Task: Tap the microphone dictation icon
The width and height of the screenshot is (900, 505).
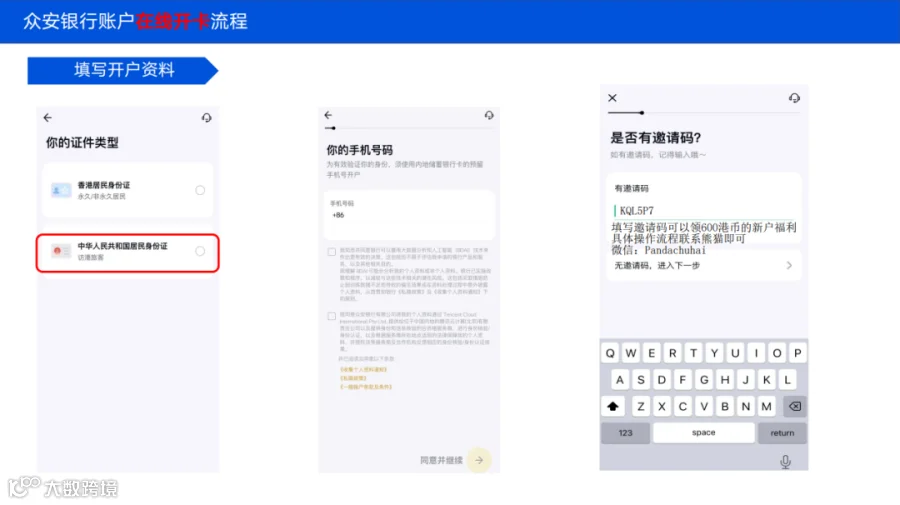Action: click(x=786, y=461)
